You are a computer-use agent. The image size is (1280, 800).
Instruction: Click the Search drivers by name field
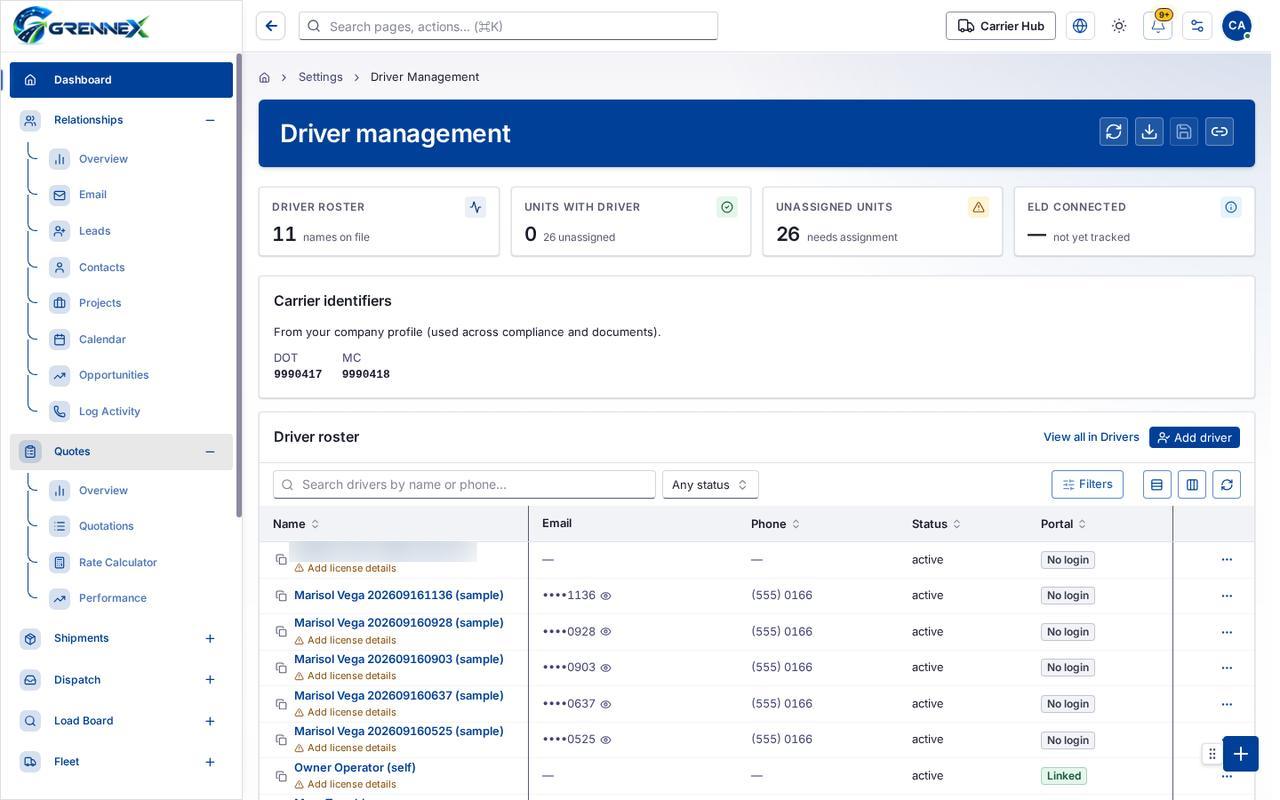[x=464, y=485]
